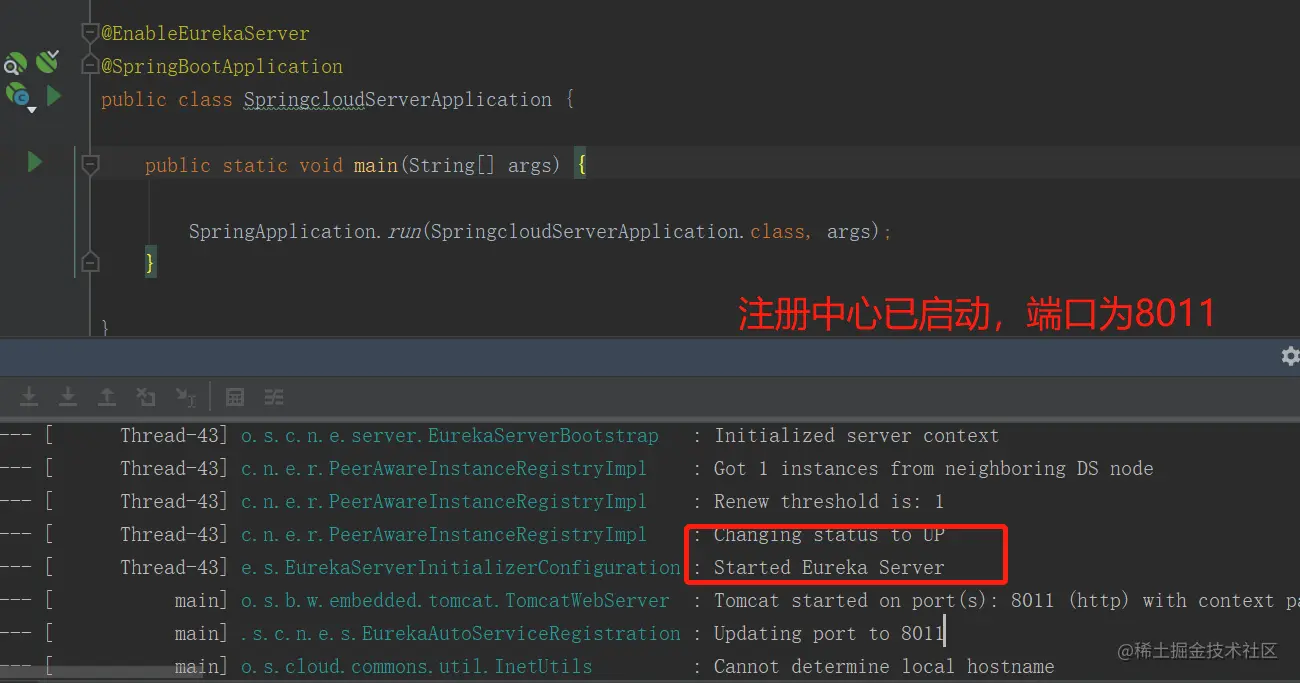
Task: Click the Spring bean search gutter icon
Action: pos(14,65)
